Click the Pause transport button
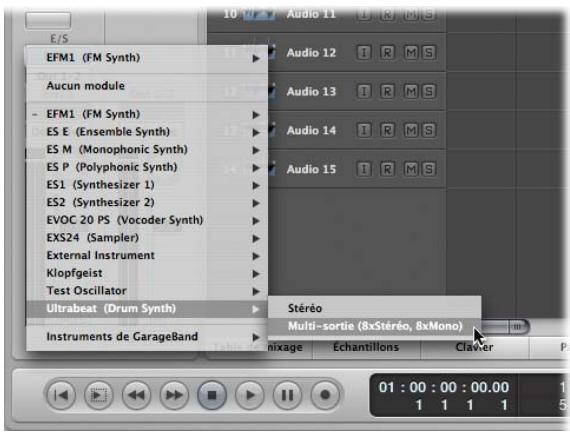 (x=288, y=395)
